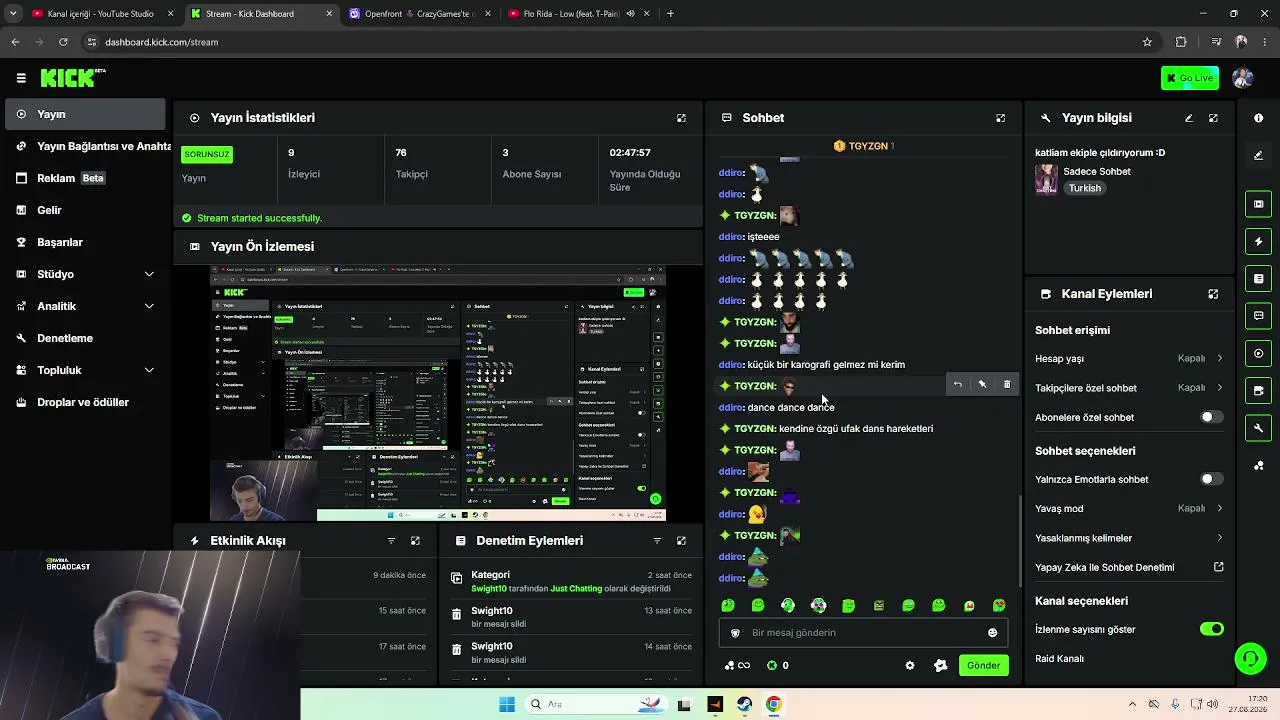Image resolution: width=1280 pixels, height=720 pixels.
Task: Pop out the Sohbet chat panel
Action: [x=1000, y=118]
